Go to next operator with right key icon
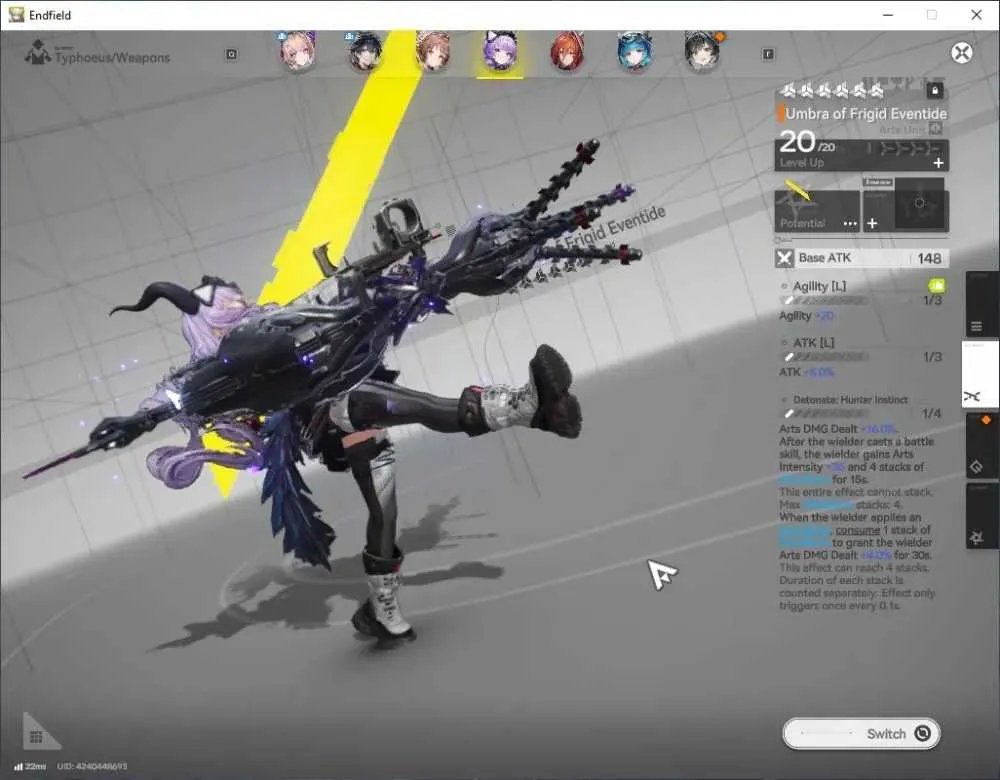The image size is (1000, 780). coord(768,54)
